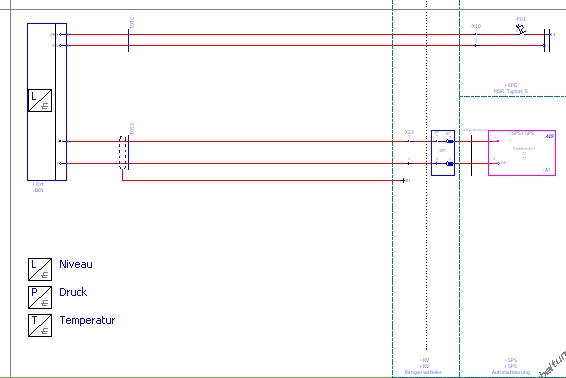The width and height of the screenshot is (566, 378).
Task: Click the blue surge protection device box
Action: pyautogui.click(x=443, y=153)
